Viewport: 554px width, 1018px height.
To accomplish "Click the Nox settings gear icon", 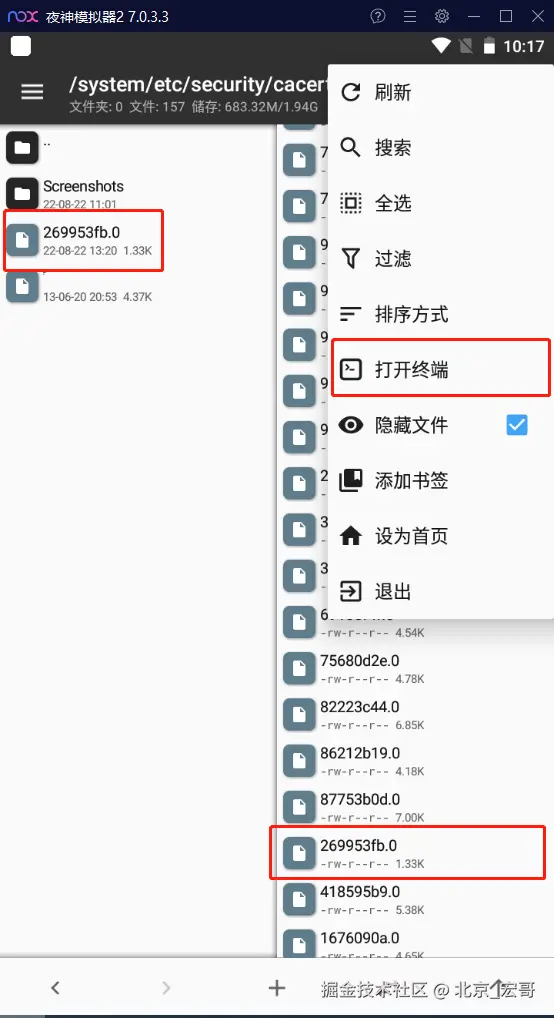I will coord(442,16).
